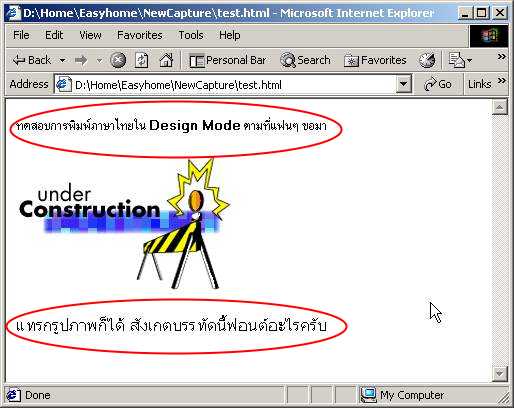Click the Windows logo throbber
Screen dimensions: 514x408
coord(489,36)
